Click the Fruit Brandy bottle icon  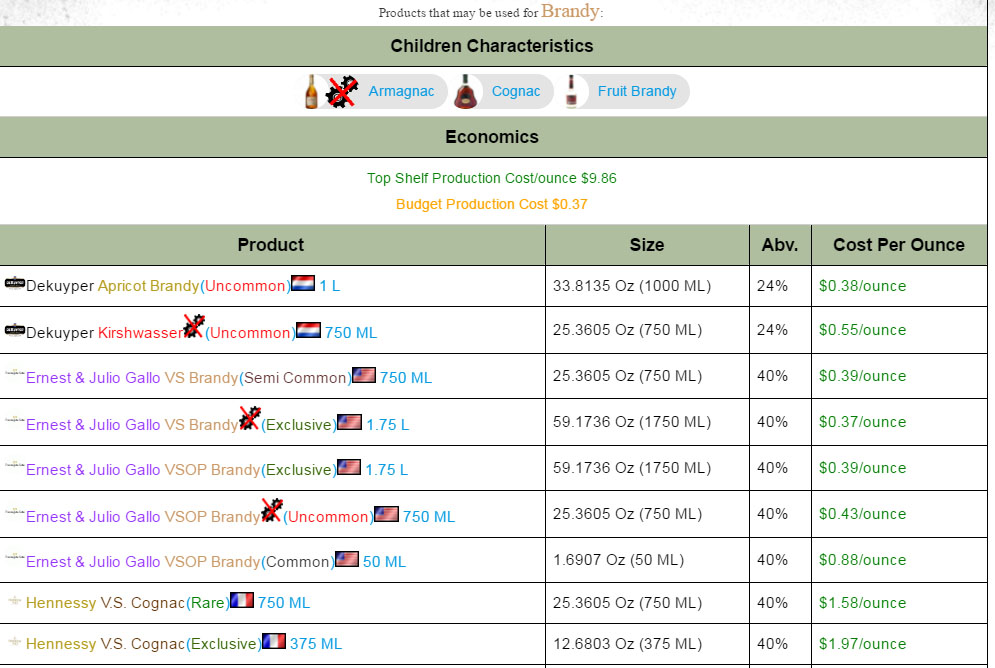pyautogui.click(x=572, y=92)
